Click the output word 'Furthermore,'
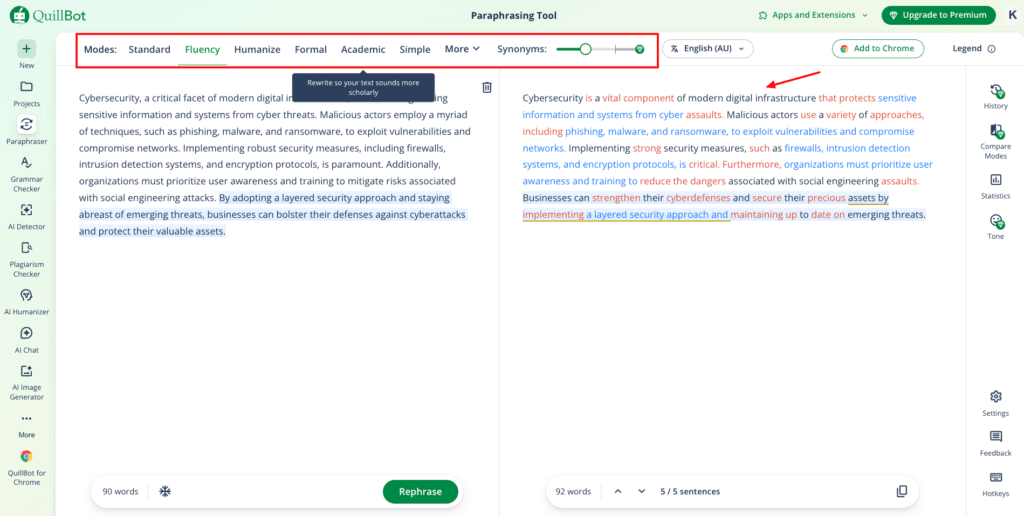This screenshot has height=516, width=1024. click(752, 164)
